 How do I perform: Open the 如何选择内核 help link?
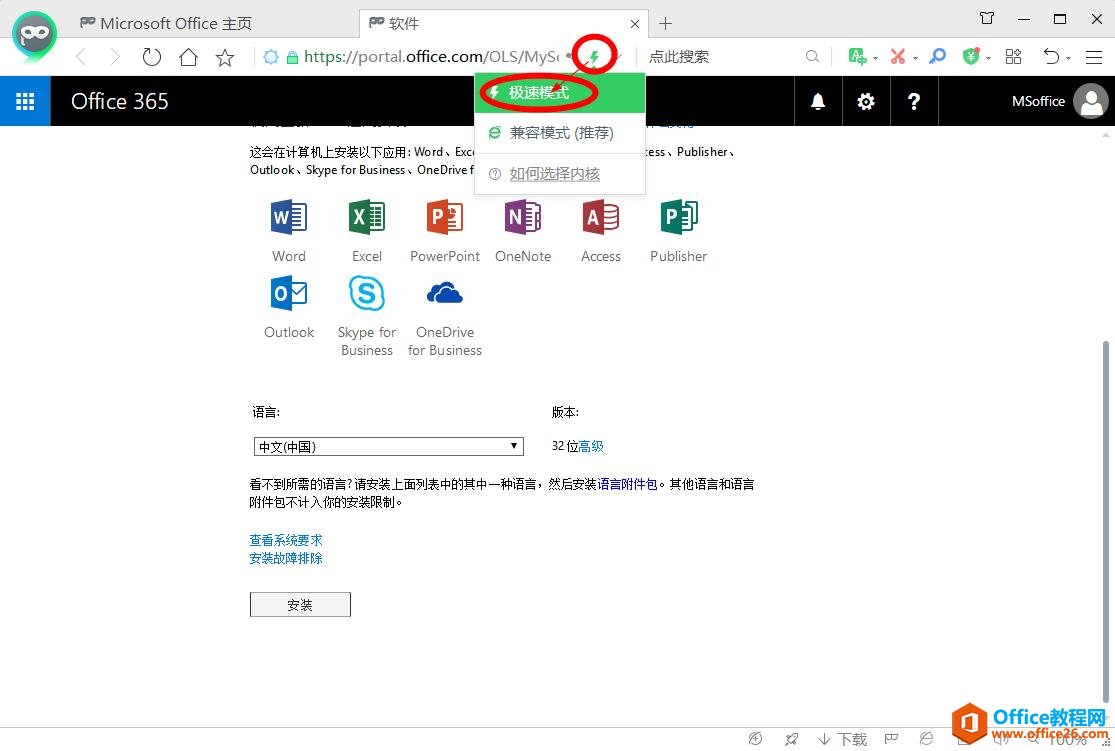554,174
